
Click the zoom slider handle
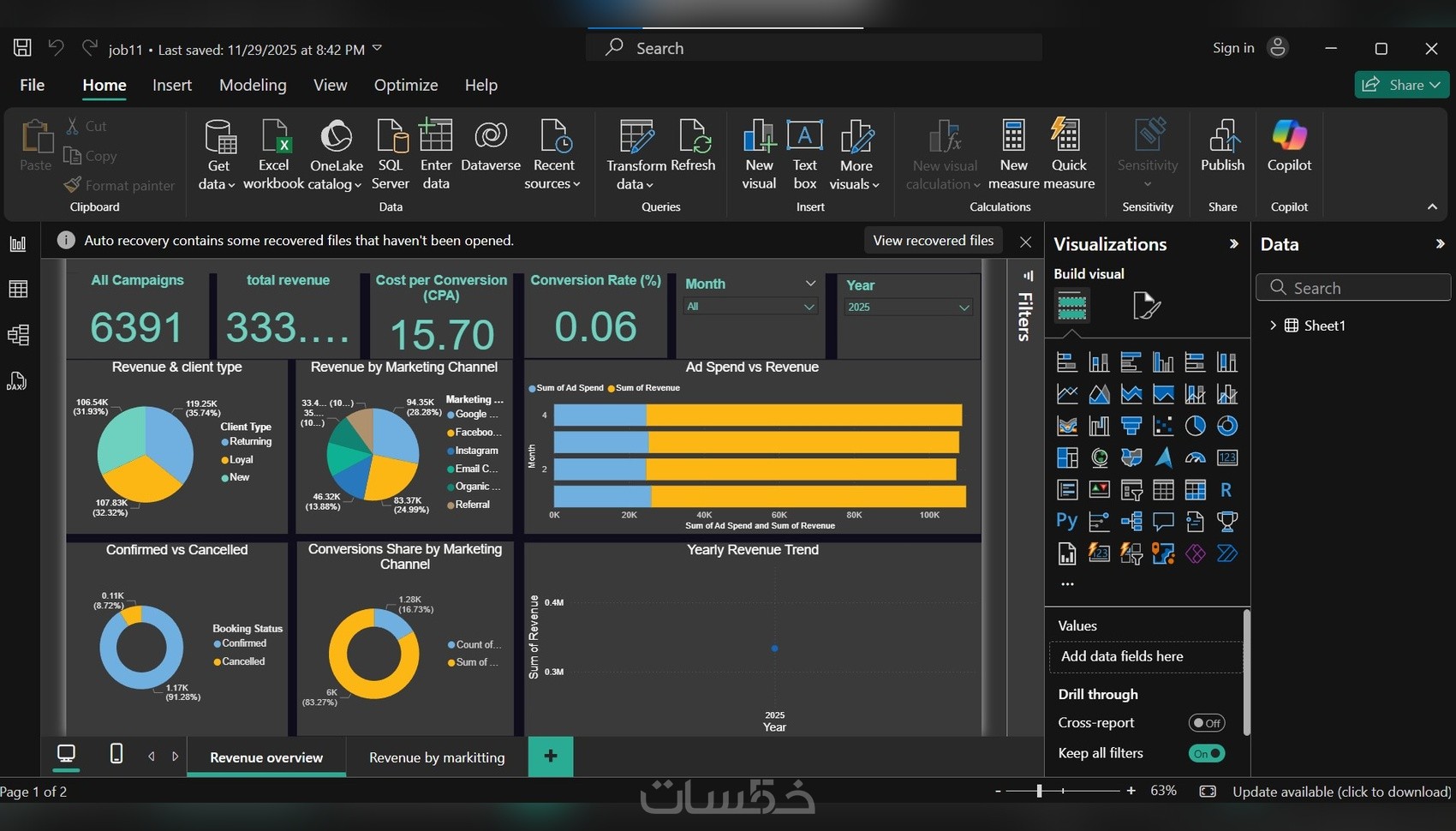[1039, 791]
